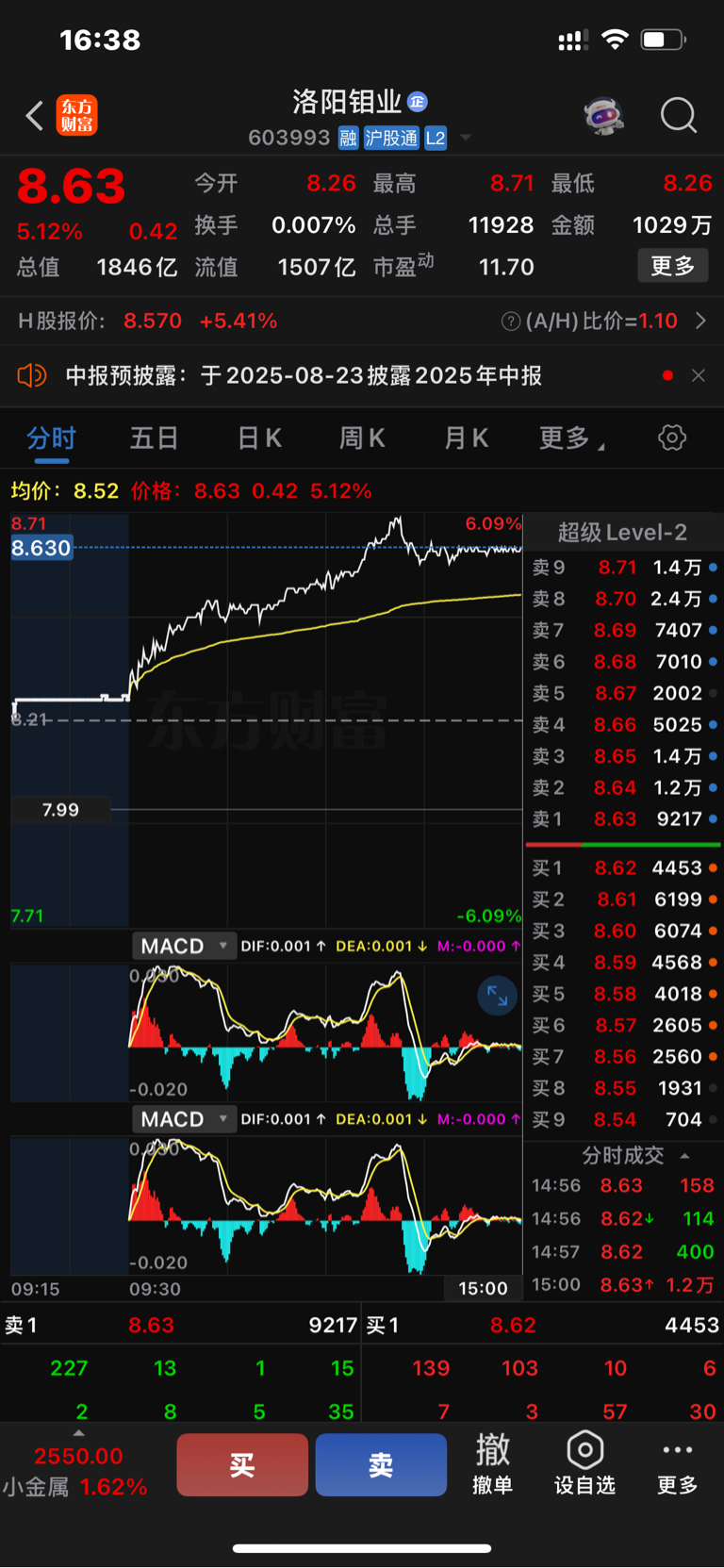Open chart settings gear
The image size is (724, 1568).
tap(672, 437)
